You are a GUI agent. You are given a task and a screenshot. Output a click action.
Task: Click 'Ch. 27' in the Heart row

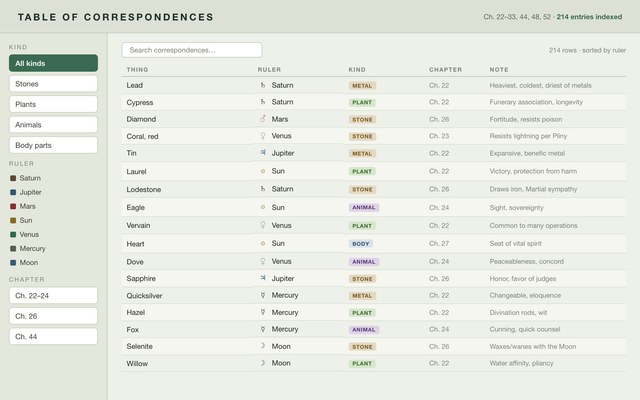439,243
